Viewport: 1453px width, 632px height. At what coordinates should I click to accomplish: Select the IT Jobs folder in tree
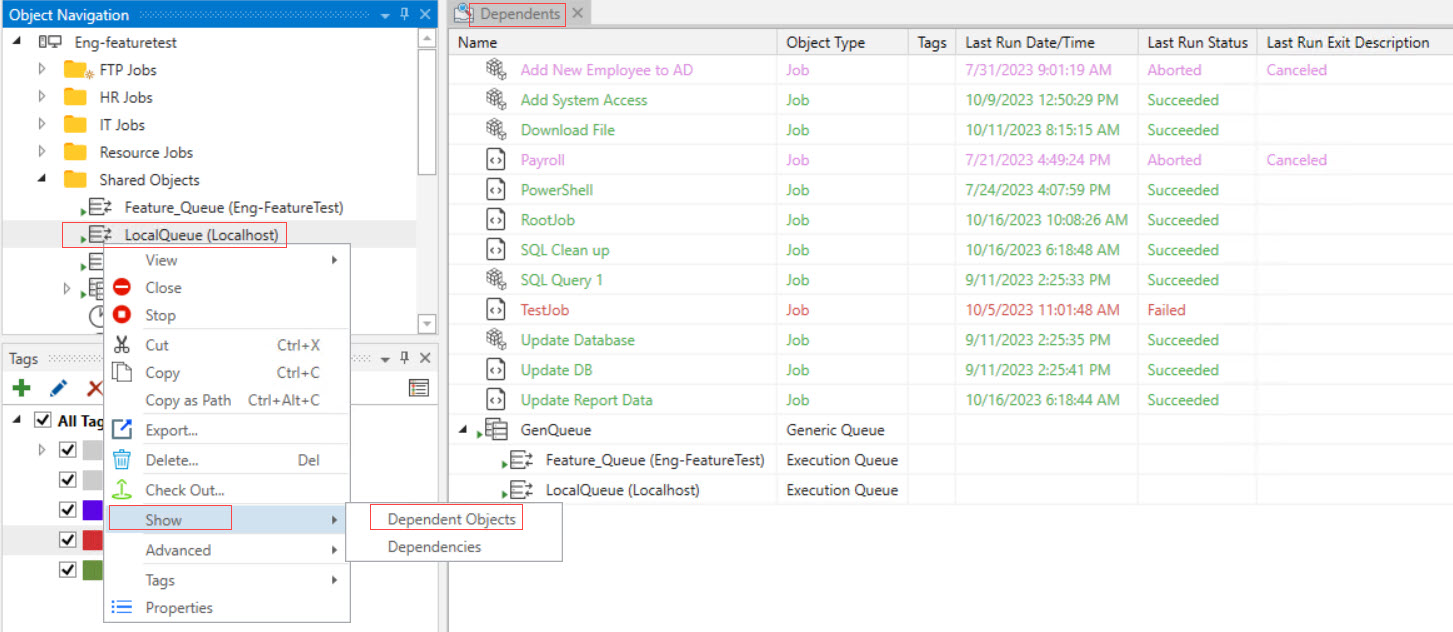point(121,125)
